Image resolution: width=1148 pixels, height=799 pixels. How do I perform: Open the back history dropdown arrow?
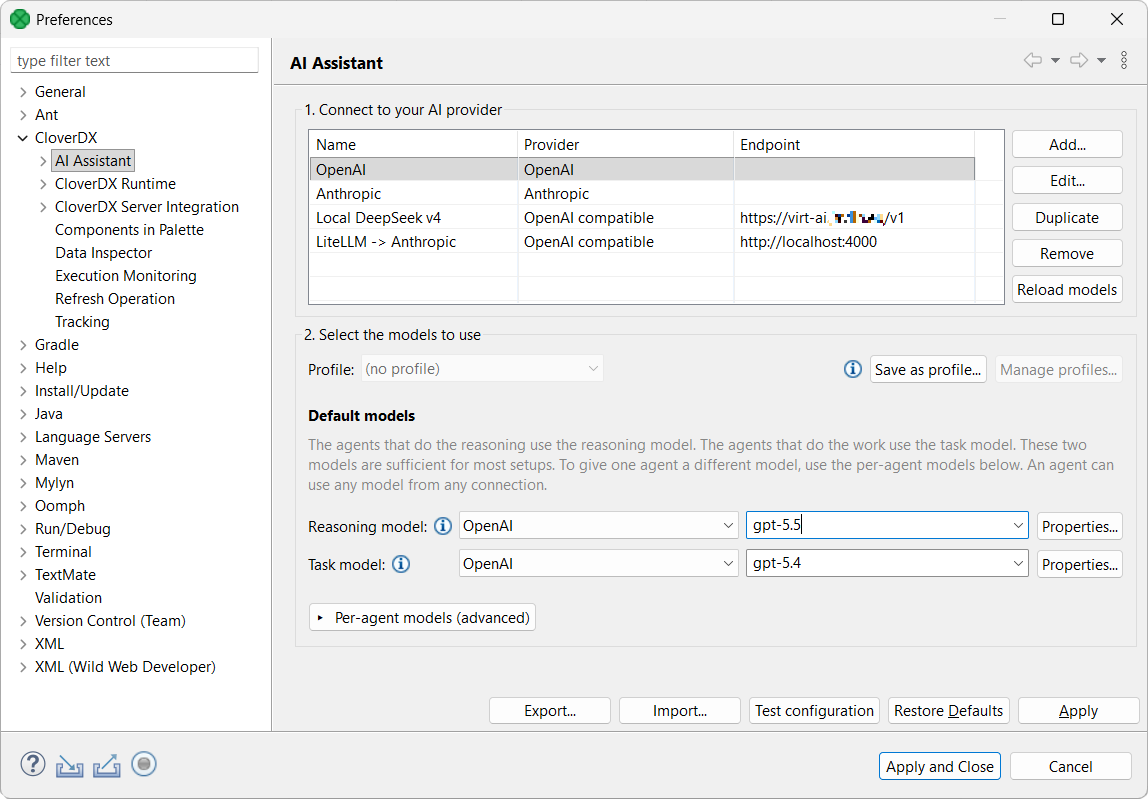(x=1055, y=61)
